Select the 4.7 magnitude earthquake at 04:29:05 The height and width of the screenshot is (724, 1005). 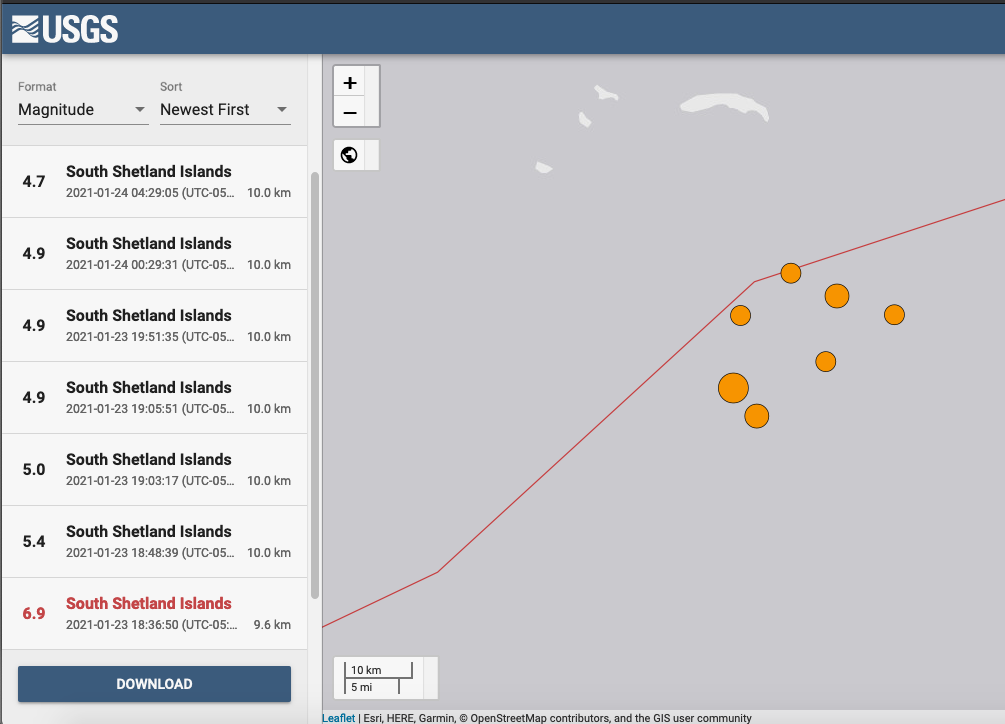click(x=154, y=181)
